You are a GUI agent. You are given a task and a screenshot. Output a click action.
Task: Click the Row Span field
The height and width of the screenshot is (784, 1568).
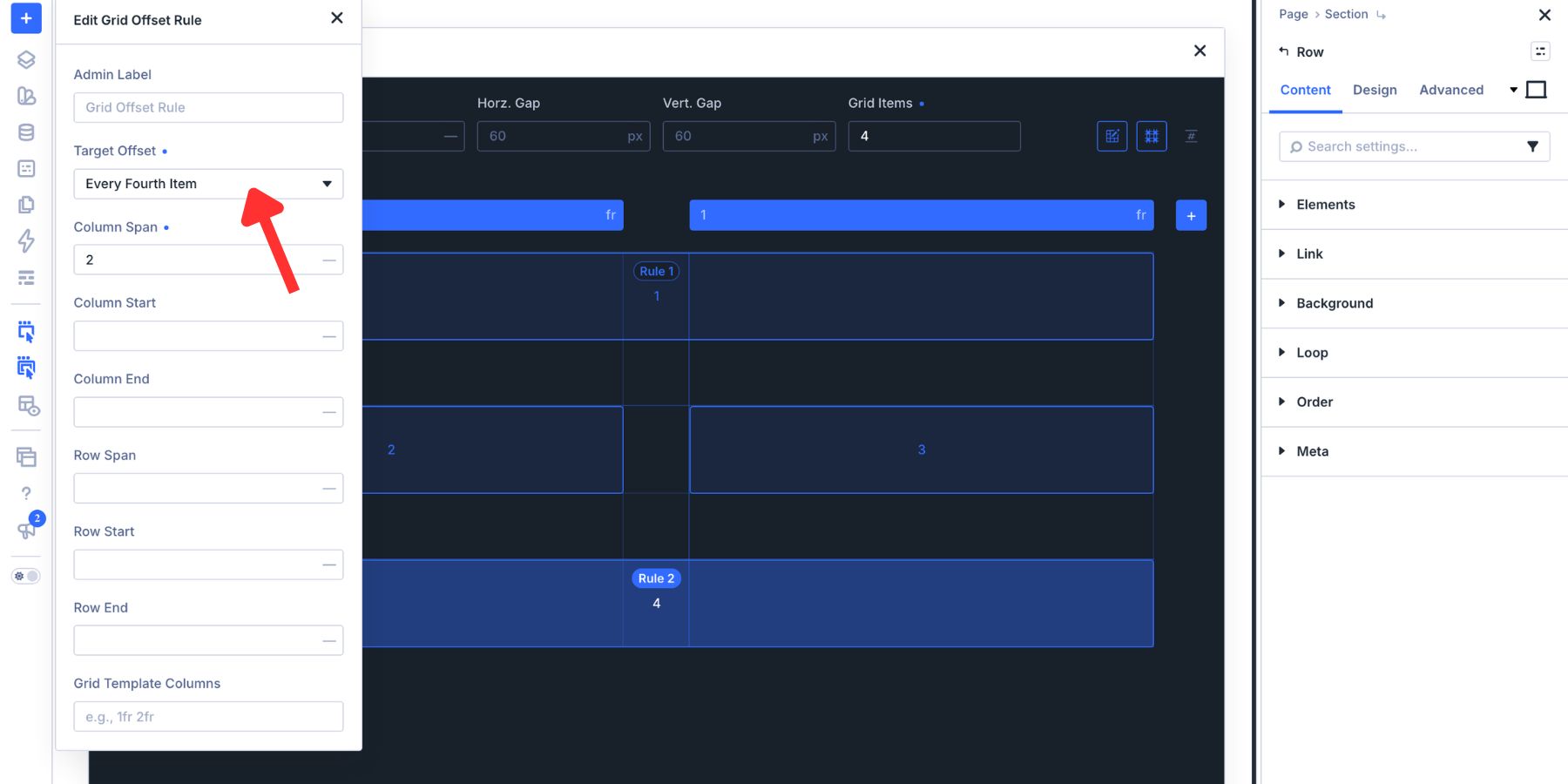208,489
